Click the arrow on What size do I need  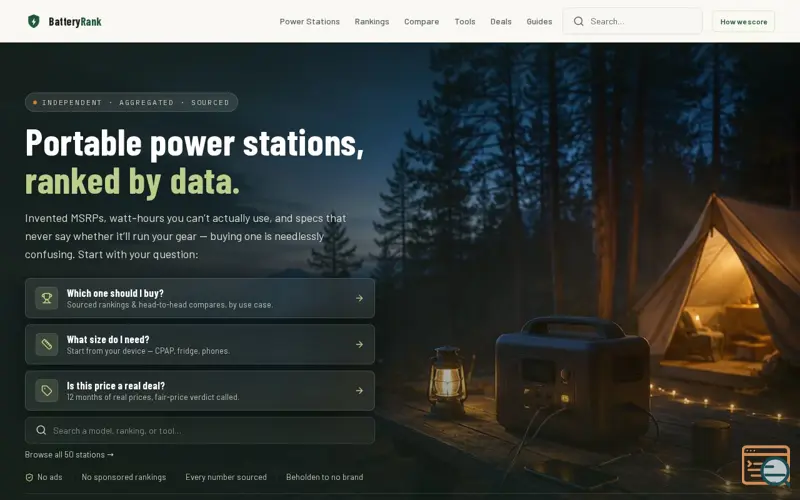point(359,344)
